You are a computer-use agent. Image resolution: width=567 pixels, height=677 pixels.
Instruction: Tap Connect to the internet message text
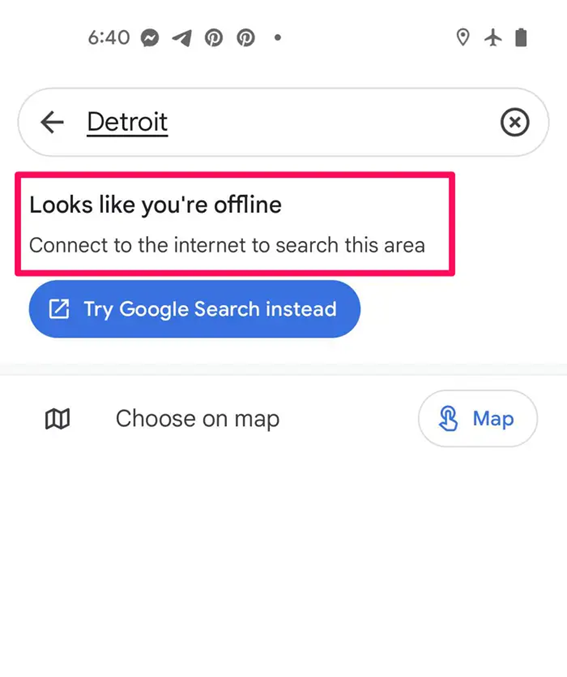pos(227,245)
